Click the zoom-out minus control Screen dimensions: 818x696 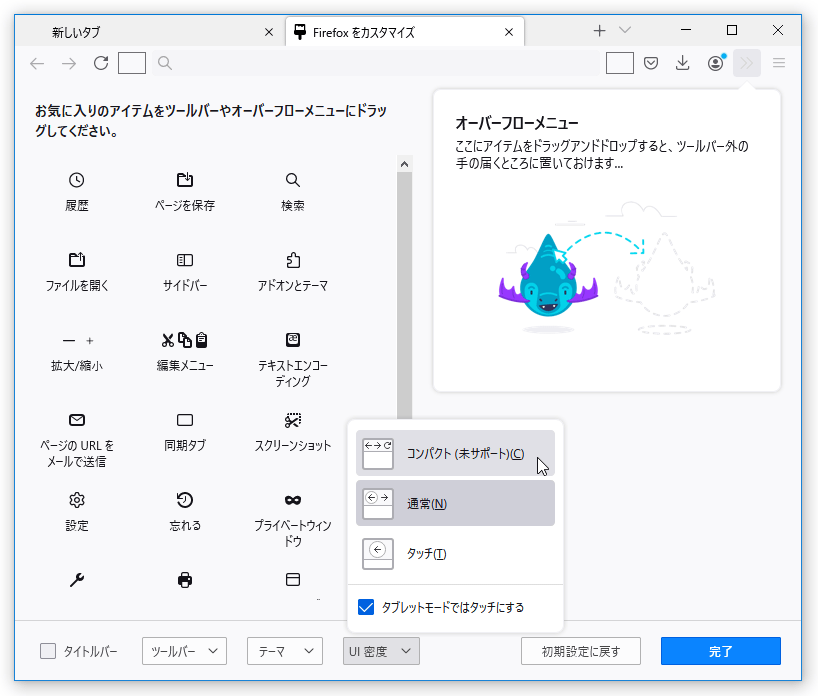69,341
